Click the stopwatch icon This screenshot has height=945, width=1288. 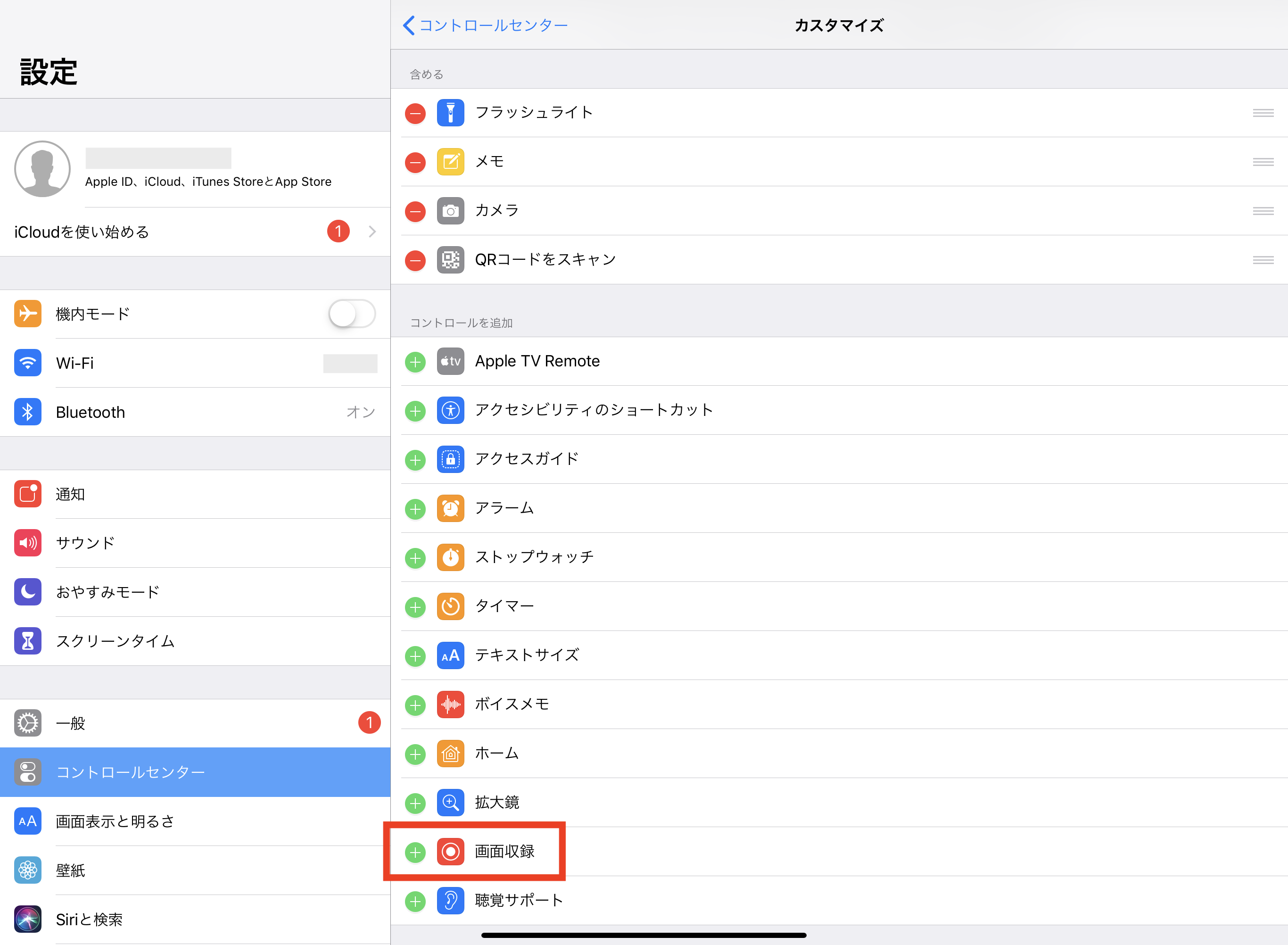pyautogui.click(x=451, y=558)
